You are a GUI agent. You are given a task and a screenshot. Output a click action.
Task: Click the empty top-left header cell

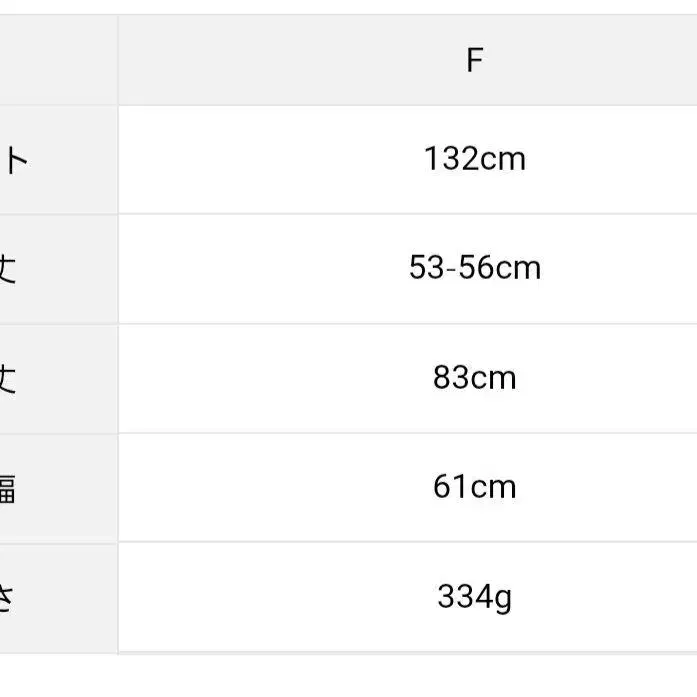(58, 61)
